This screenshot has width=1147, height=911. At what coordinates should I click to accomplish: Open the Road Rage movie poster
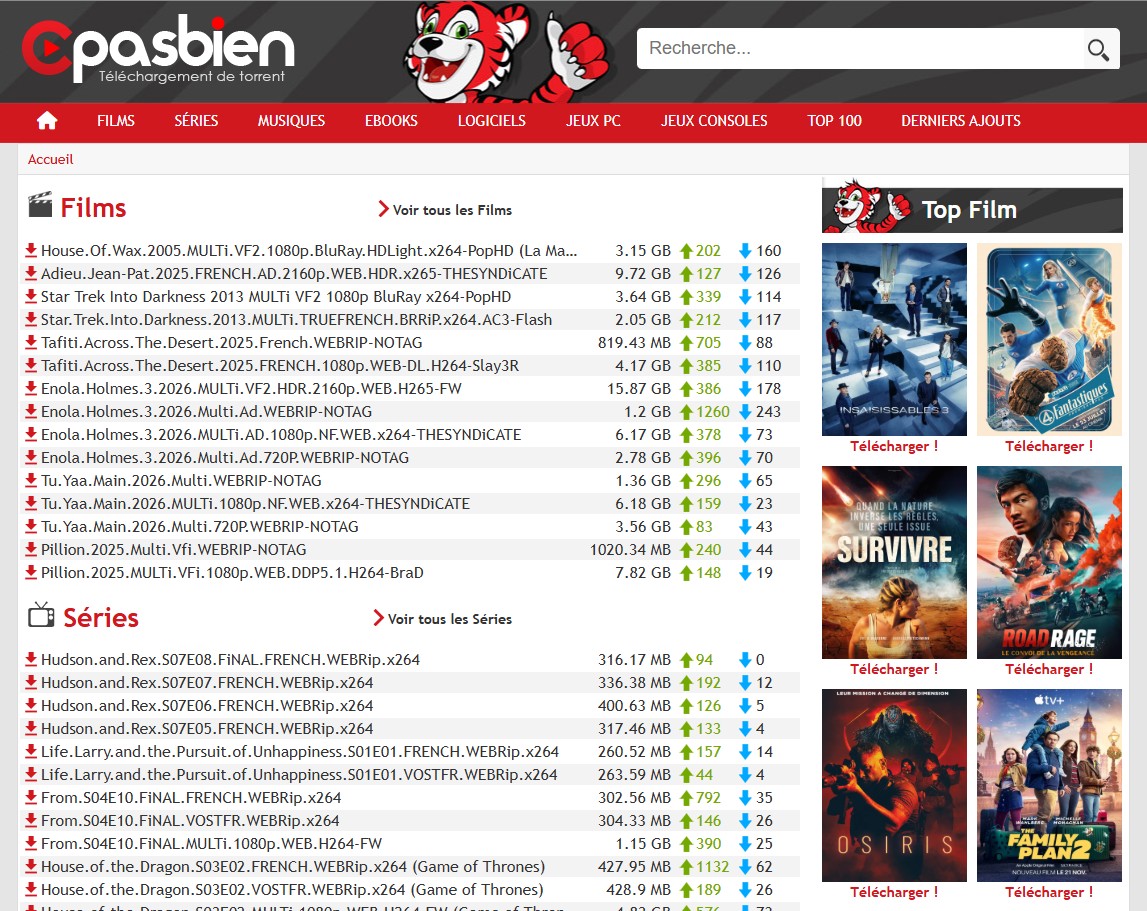coord(1049,562)
